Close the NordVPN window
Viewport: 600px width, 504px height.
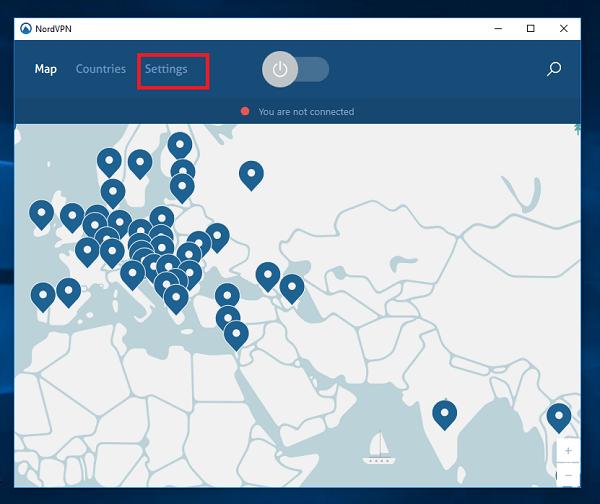click(564, 29)
